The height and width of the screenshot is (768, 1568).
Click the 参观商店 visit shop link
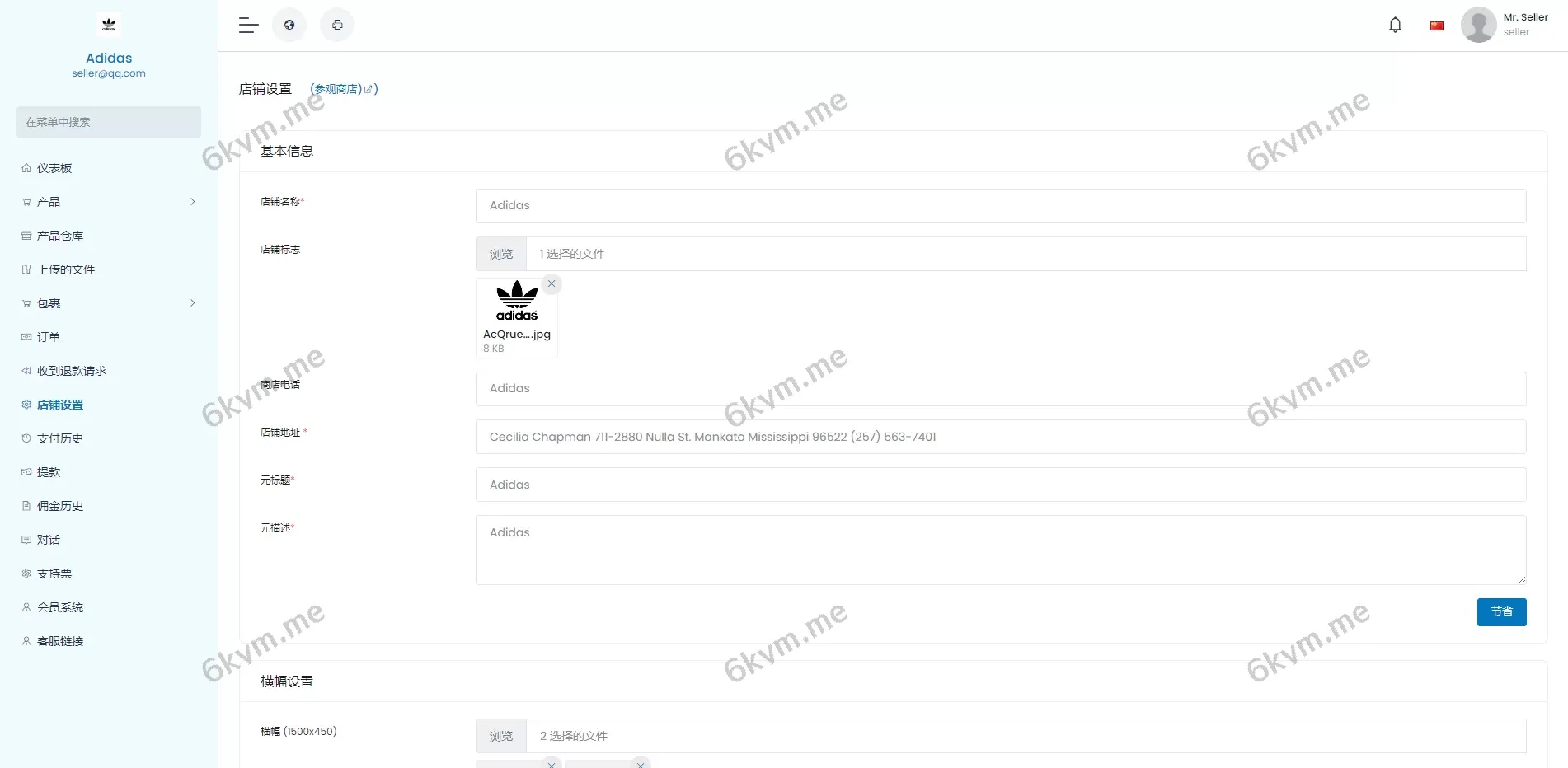(344, 89)
